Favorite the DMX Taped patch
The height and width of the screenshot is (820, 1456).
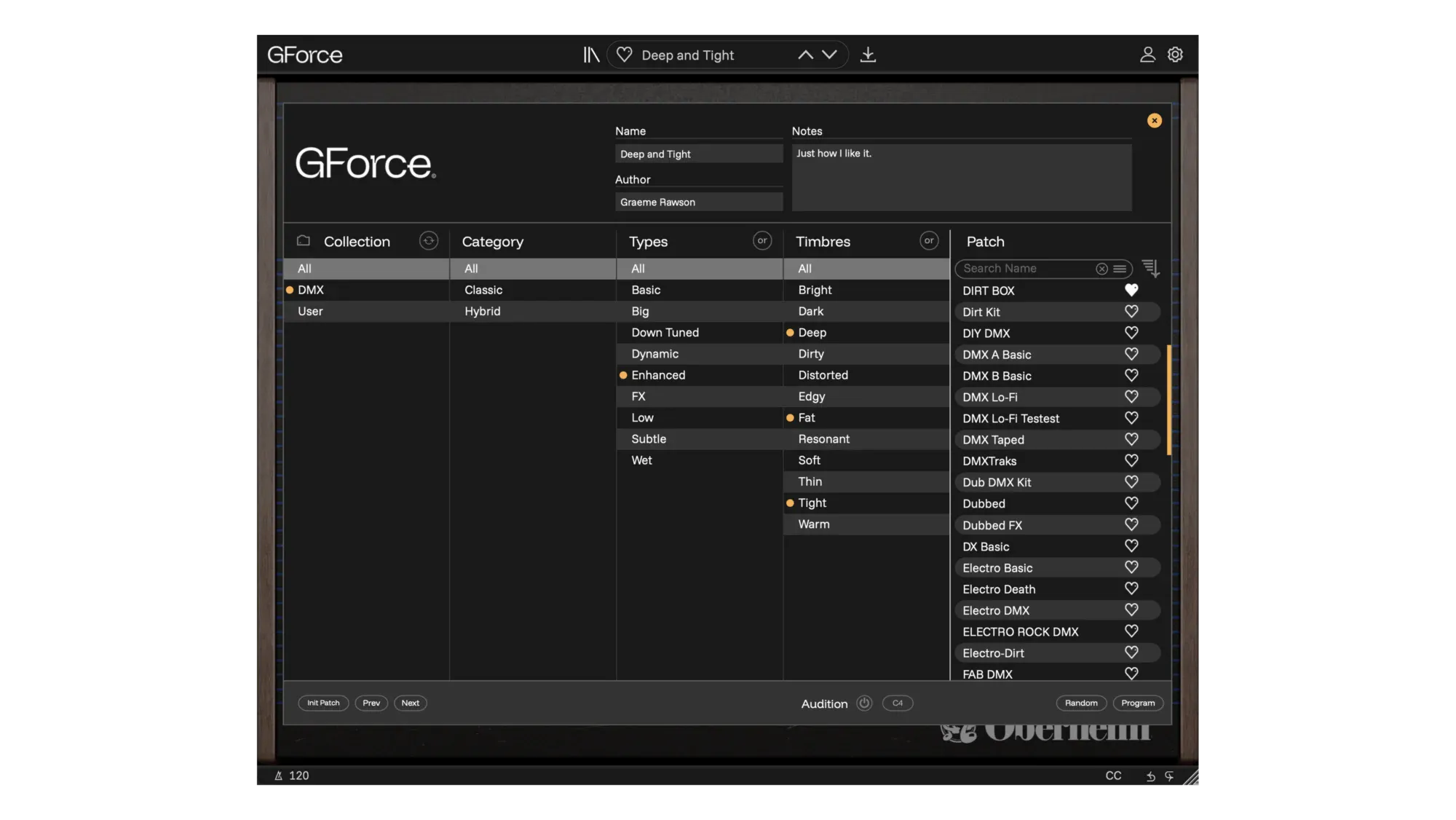1131,439
